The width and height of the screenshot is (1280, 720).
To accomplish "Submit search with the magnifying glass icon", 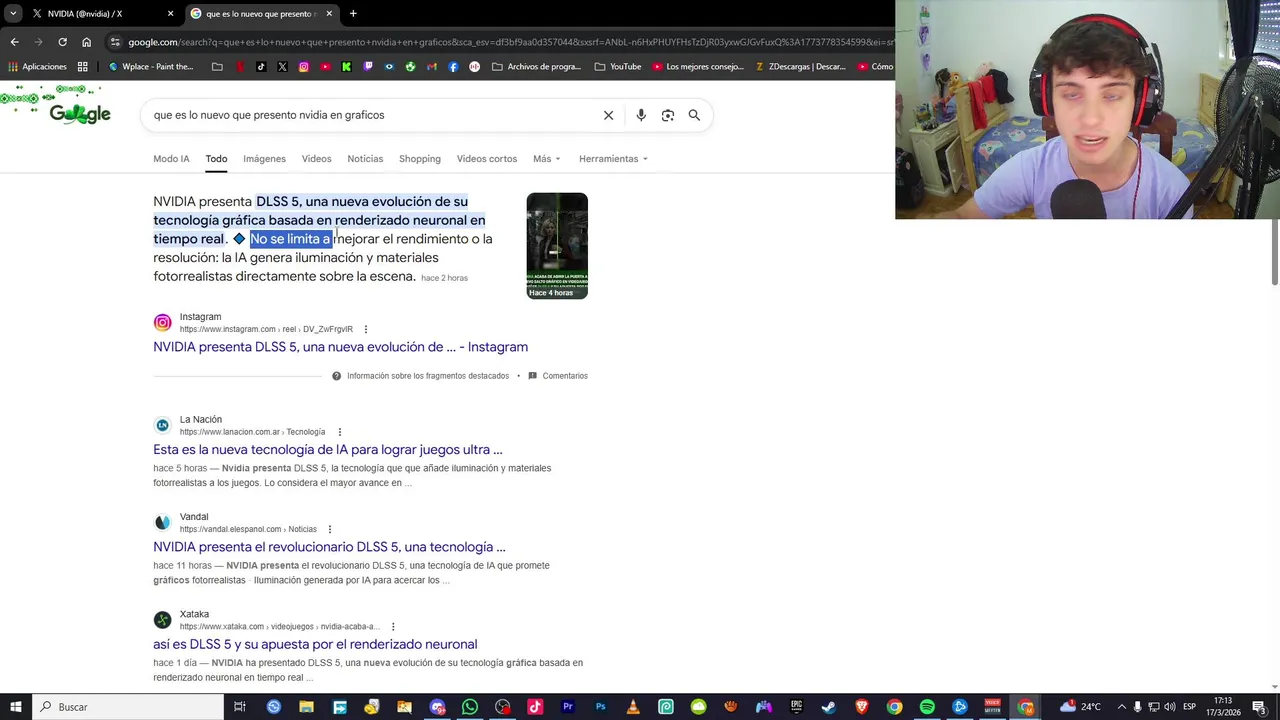I will [x=694, y=115].
